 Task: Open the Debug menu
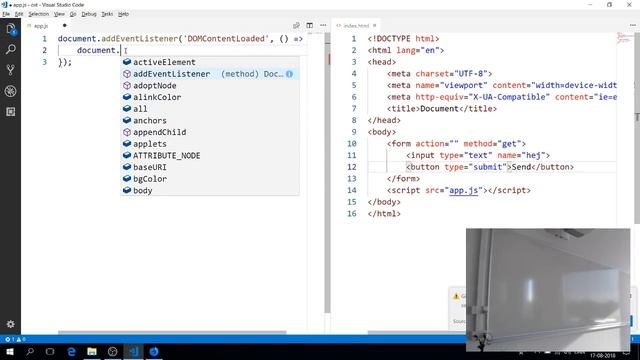click(89, 14)
